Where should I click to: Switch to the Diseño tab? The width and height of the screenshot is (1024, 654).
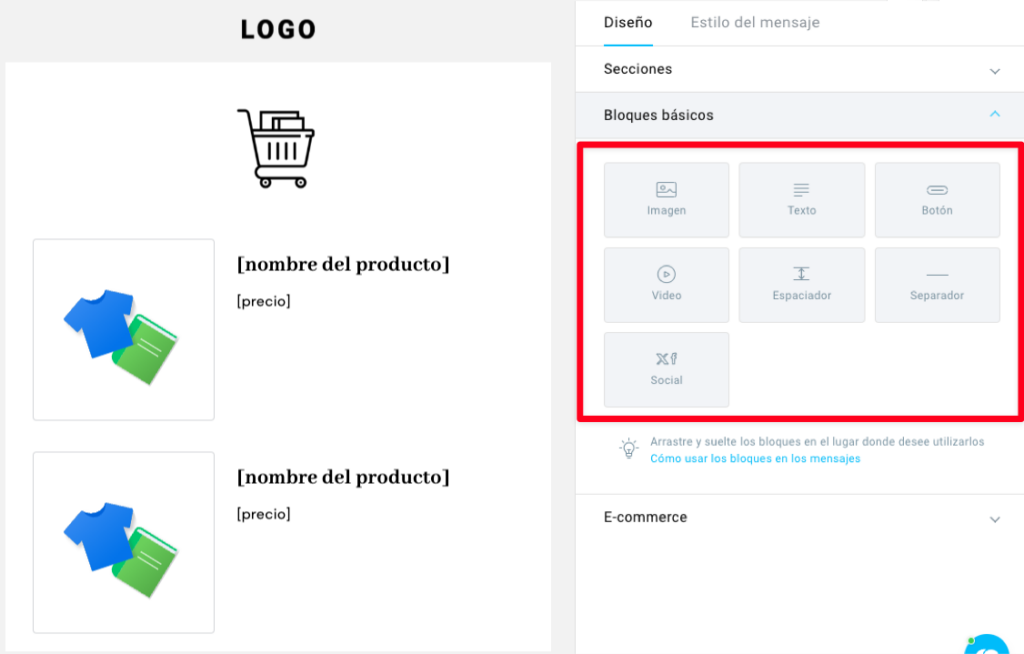click(628, 23)
